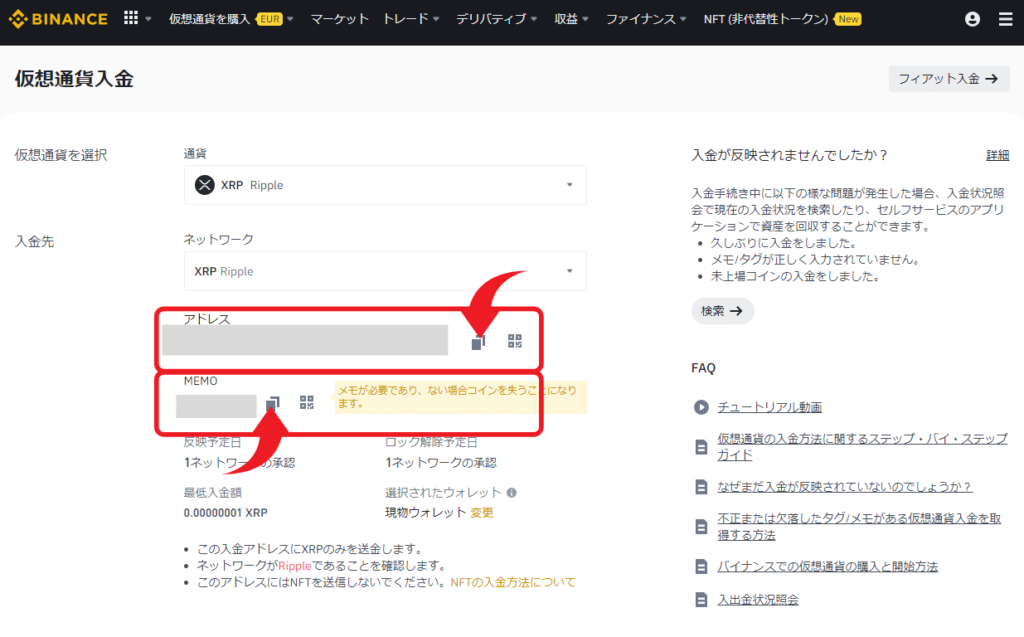
Task: Click the EUR currency badge
Action: click(x=270, y=19)
